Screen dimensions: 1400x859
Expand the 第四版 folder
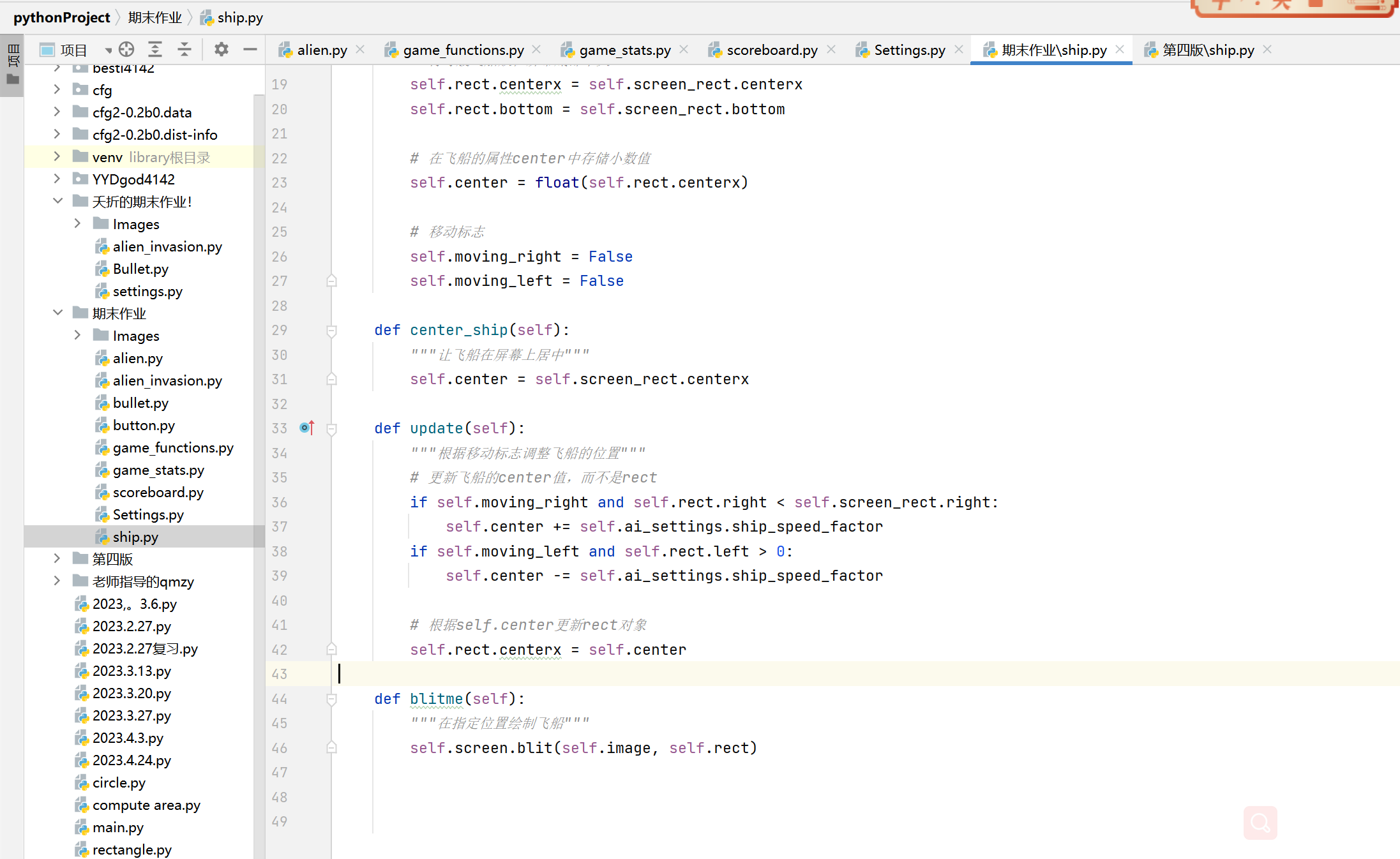[57, 558]
